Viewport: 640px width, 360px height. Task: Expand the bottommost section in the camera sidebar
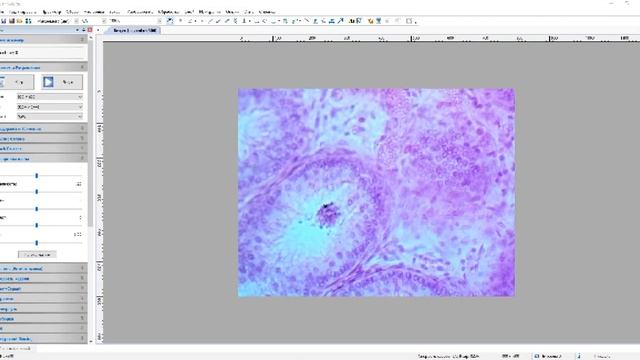click(43, 338)
